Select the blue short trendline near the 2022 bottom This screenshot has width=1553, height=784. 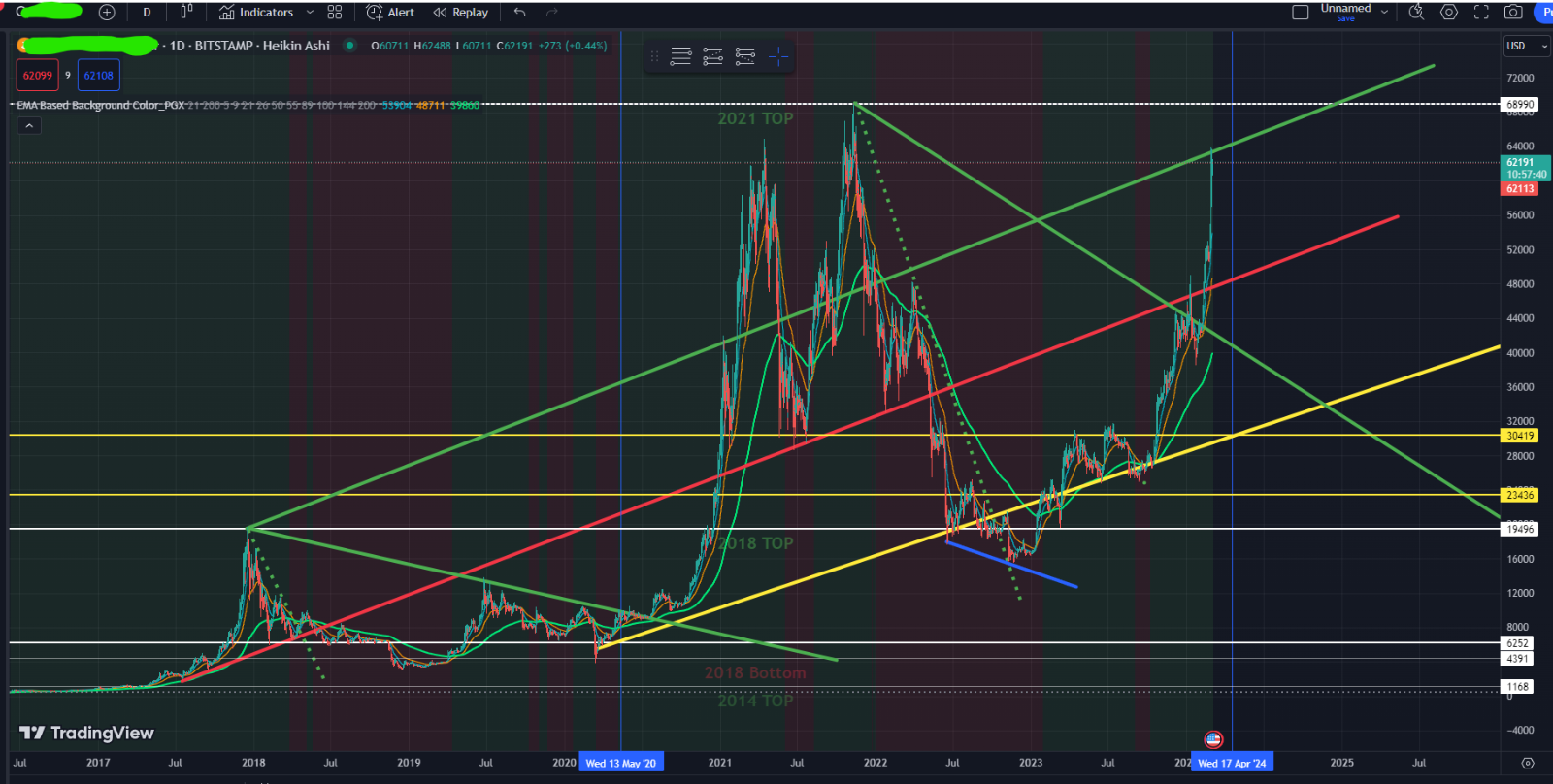[1011, 564]
